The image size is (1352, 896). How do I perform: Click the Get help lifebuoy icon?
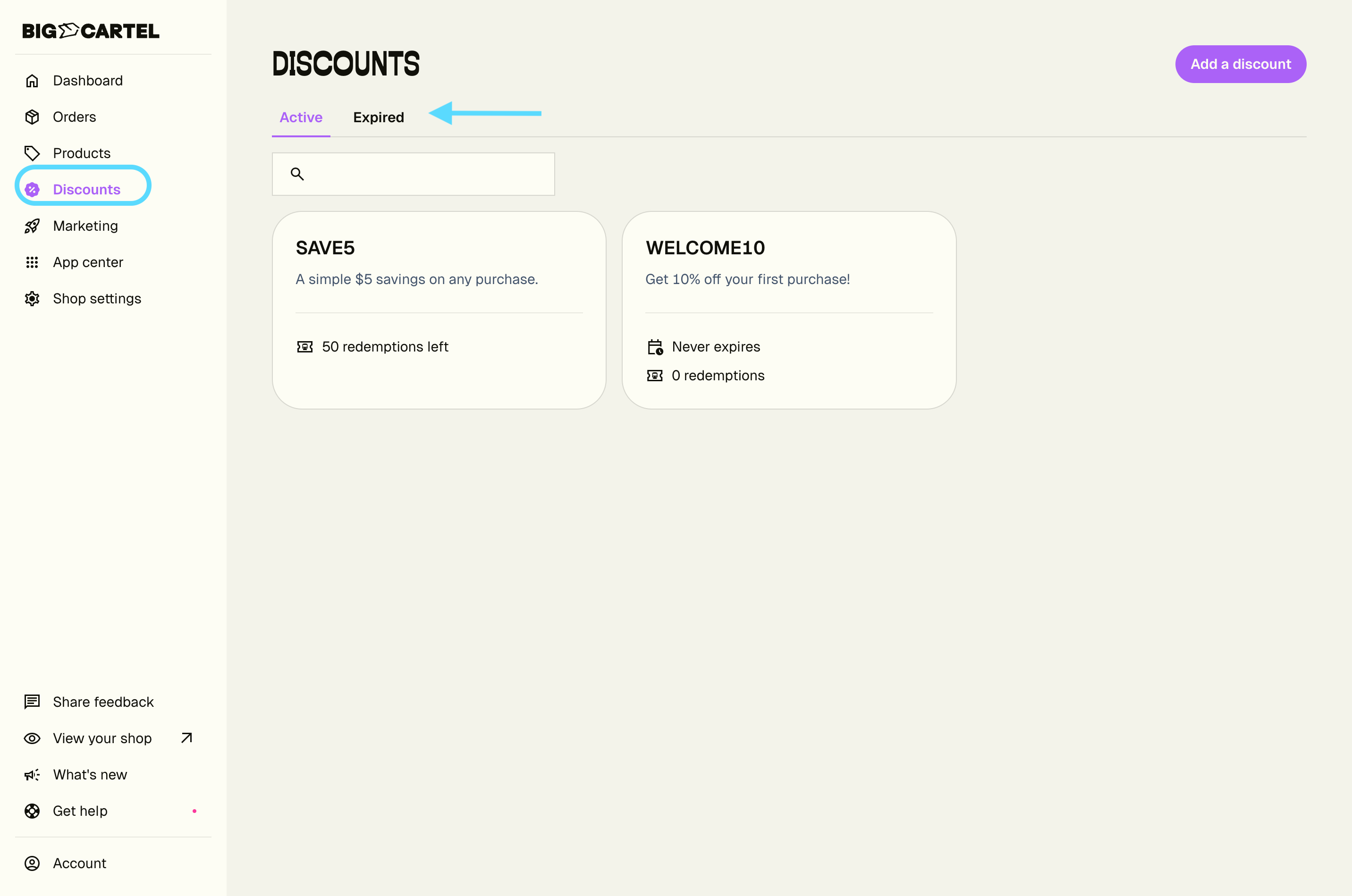tap(32, 811)
